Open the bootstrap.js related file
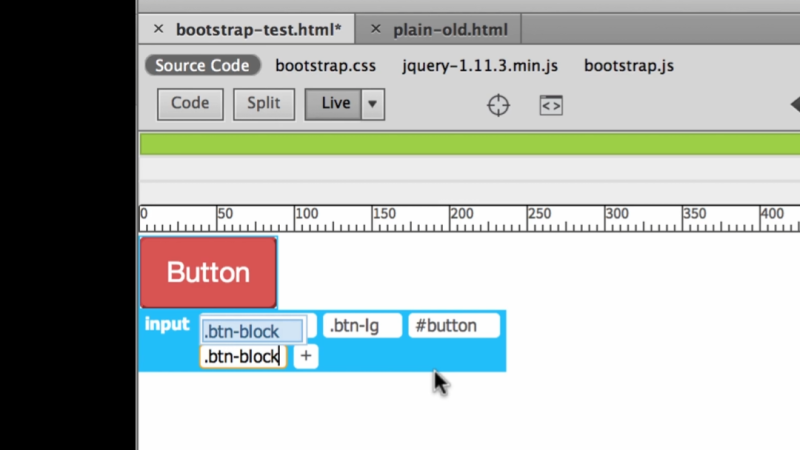The height and width of the screenshot is (450, 800). [x=629, y=66]
